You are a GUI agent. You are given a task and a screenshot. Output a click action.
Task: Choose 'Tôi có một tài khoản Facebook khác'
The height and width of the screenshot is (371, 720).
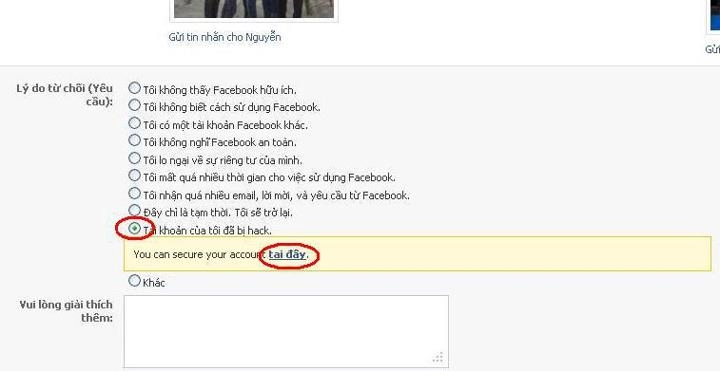[135, 123]
